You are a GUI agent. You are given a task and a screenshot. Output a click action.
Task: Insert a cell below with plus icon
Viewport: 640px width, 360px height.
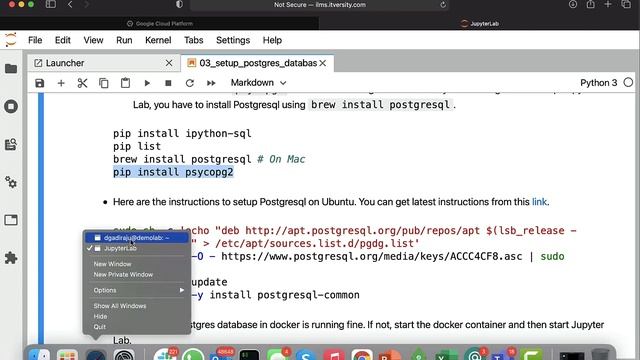(61, 83)
